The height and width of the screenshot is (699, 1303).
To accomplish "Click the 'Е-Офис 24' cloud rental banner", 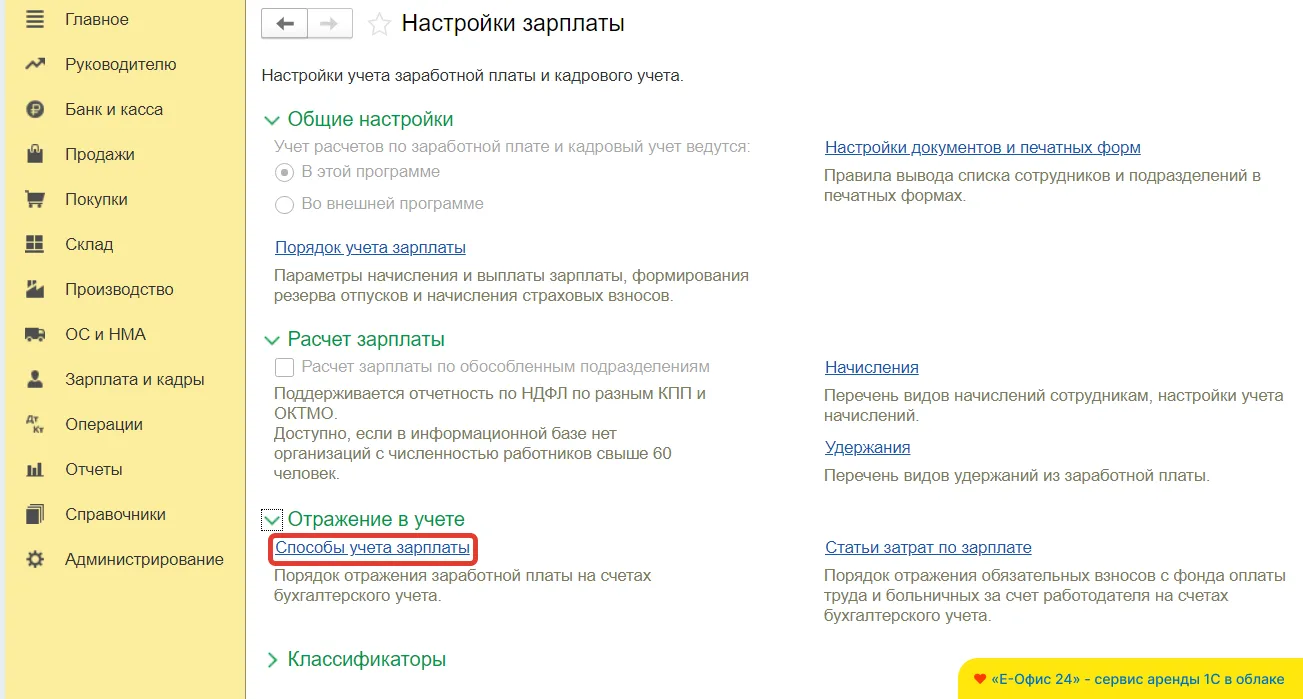I will [1130, 678].
